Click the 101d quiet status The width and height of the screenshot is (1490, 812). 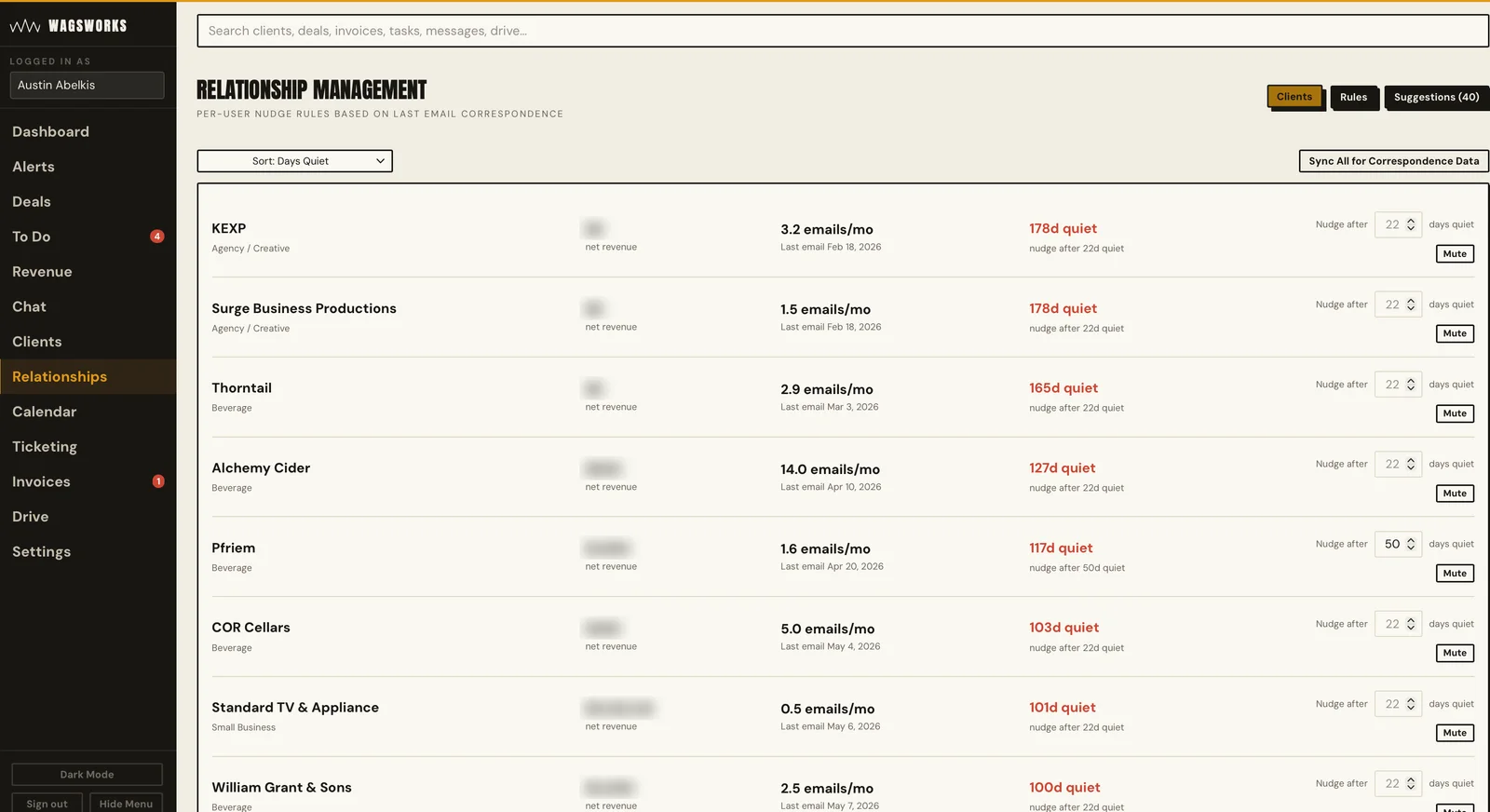pos(1063,708)
